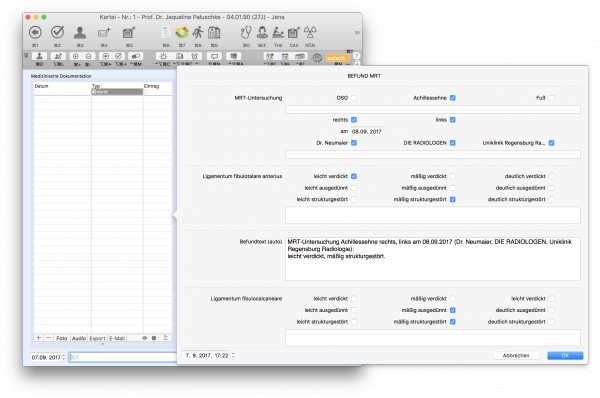Click the stepper on 07.09.2017 date field
The width and height of the screenshot is (600, 398).
(64, 357)
